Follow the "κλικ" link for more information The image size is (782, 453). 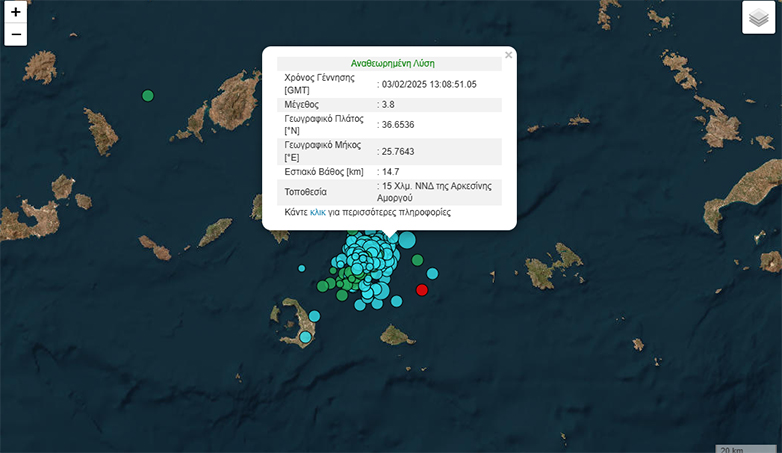coord(318,213)
